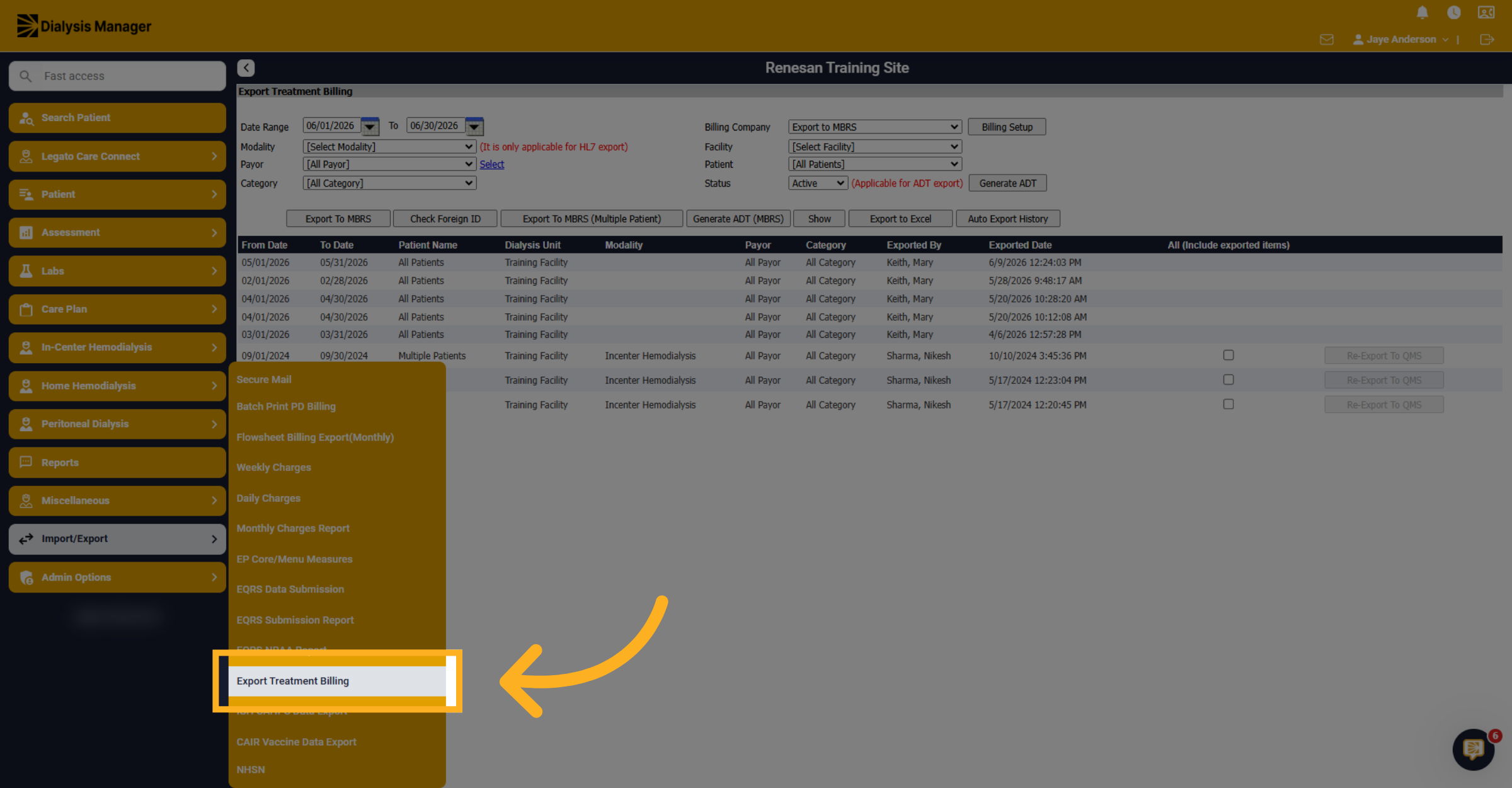
Task: Select Export Treatment Billing menu item
Action: [337, 681]
